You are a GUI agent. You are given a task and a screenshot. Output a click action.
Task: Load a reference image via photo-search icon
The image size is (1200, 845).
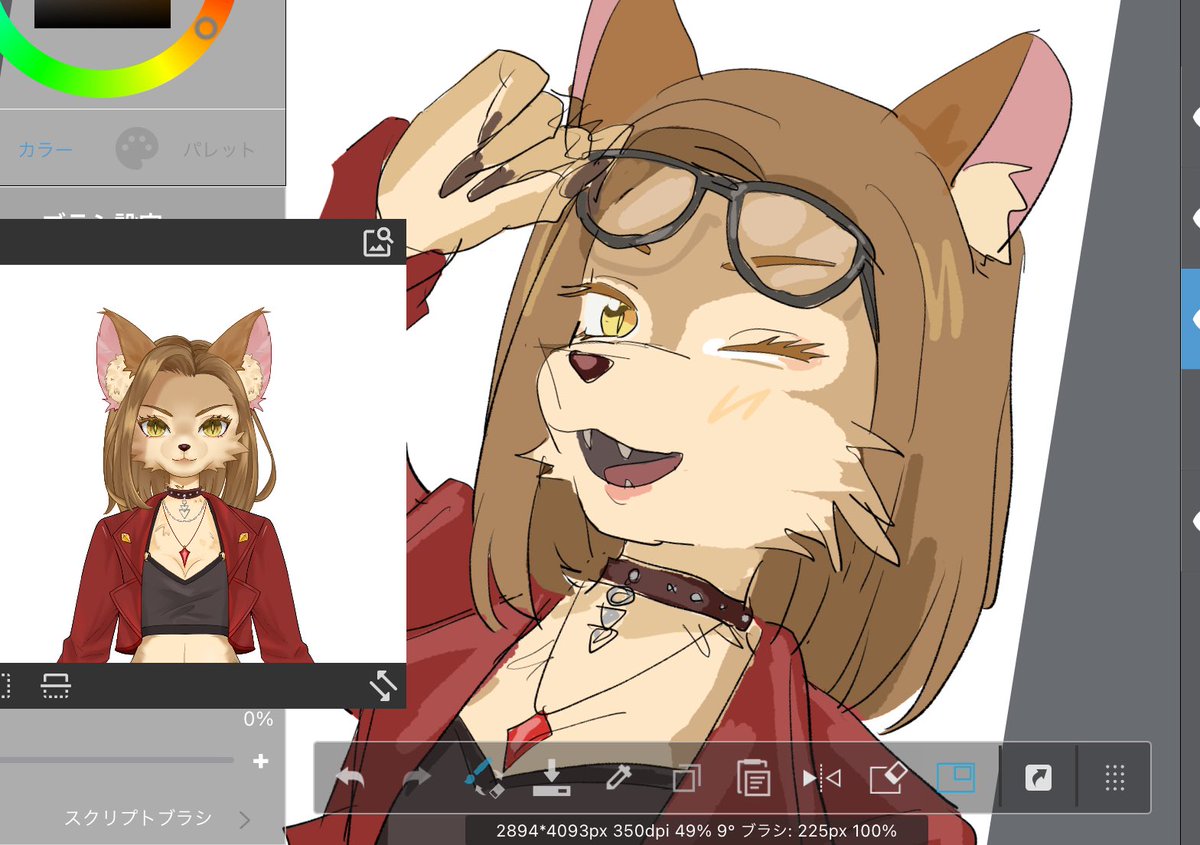377,242
